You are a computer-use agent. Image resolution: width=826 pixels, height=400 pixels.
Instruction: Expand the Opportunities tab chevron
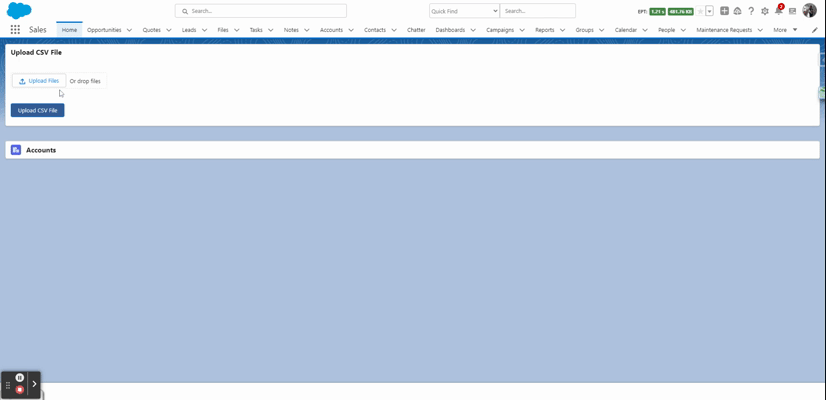click(x=129, y=30)
